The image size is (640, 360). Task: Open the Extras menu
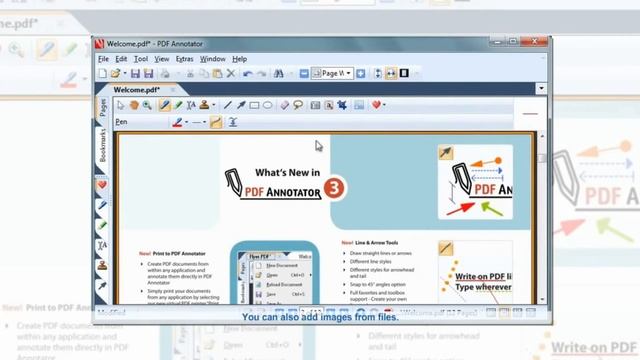(184, 59)
